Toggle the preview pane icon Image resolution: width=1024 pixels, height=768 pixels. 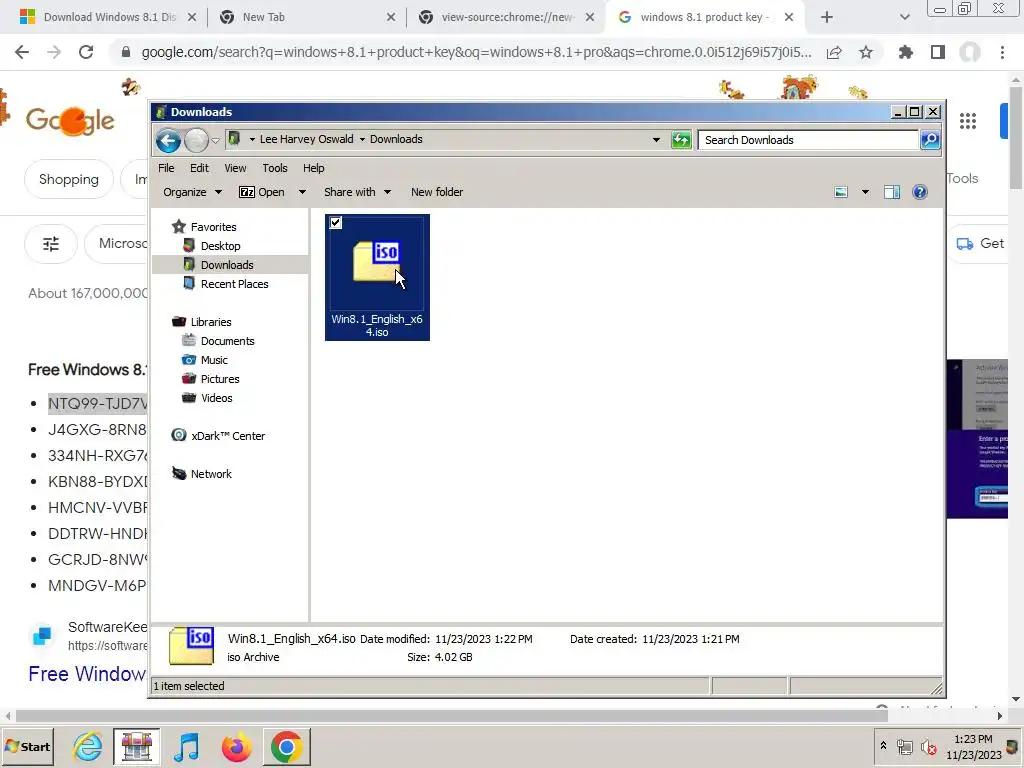click(892, 192)
